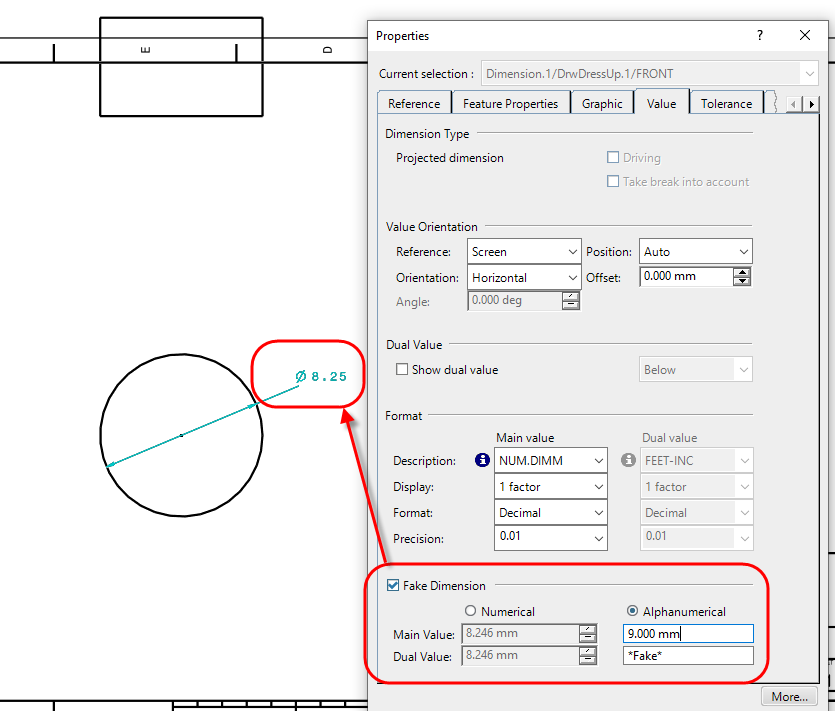The image size is (835, 711).
Task: Click the main value field containing 9.000 mm
Action: pos(687,634)
